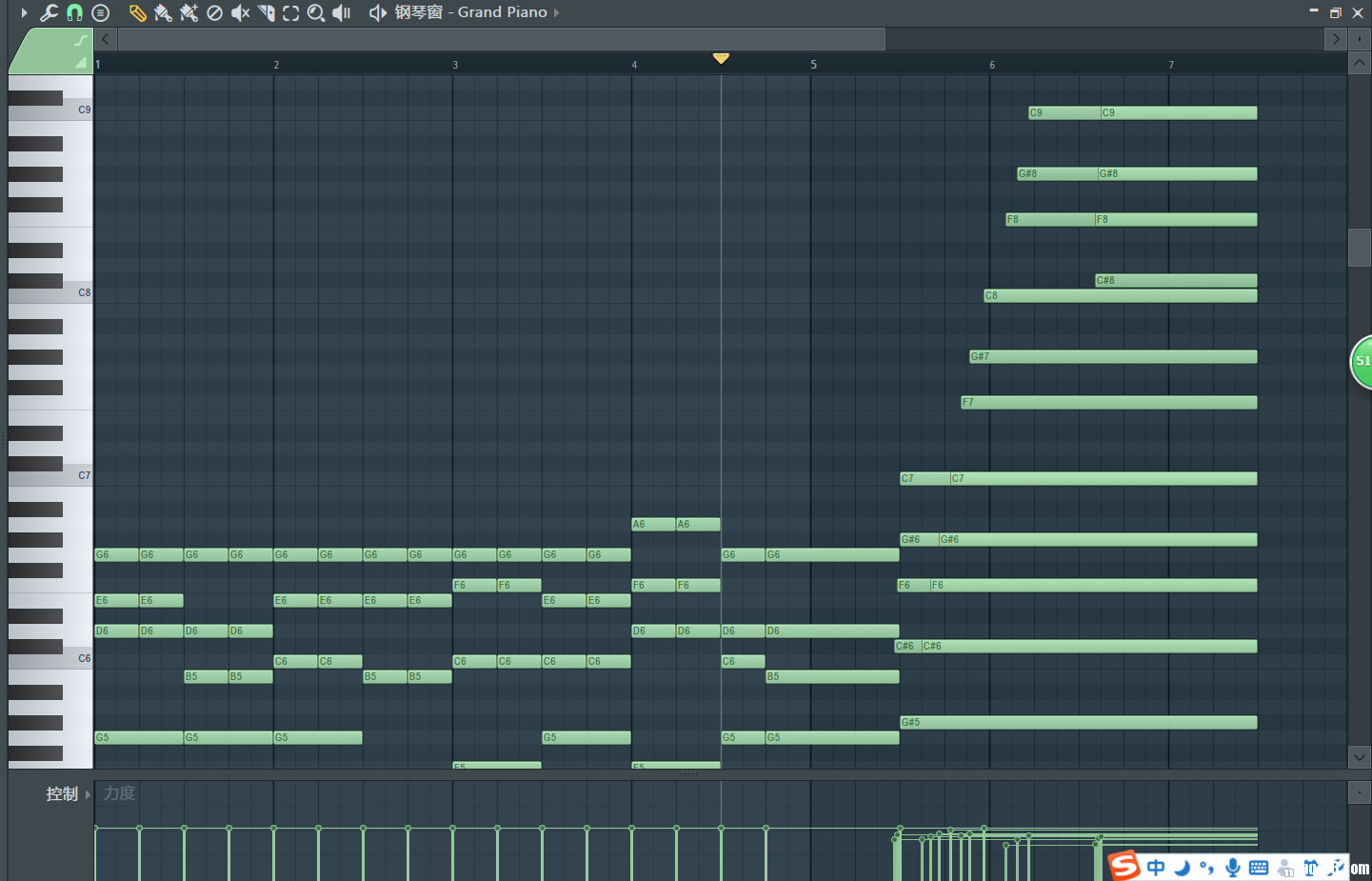
Task: Click the vertical scrollbar thumb
Action: [1360, 248]
